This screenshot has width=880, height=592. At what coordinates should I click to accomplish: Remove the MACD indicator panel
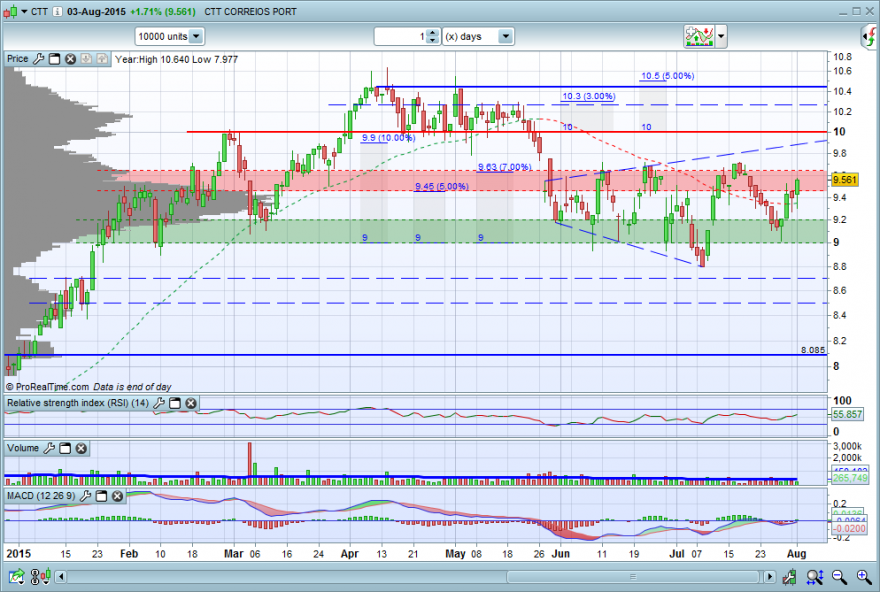pyautogui.click(x=117, y=496)
